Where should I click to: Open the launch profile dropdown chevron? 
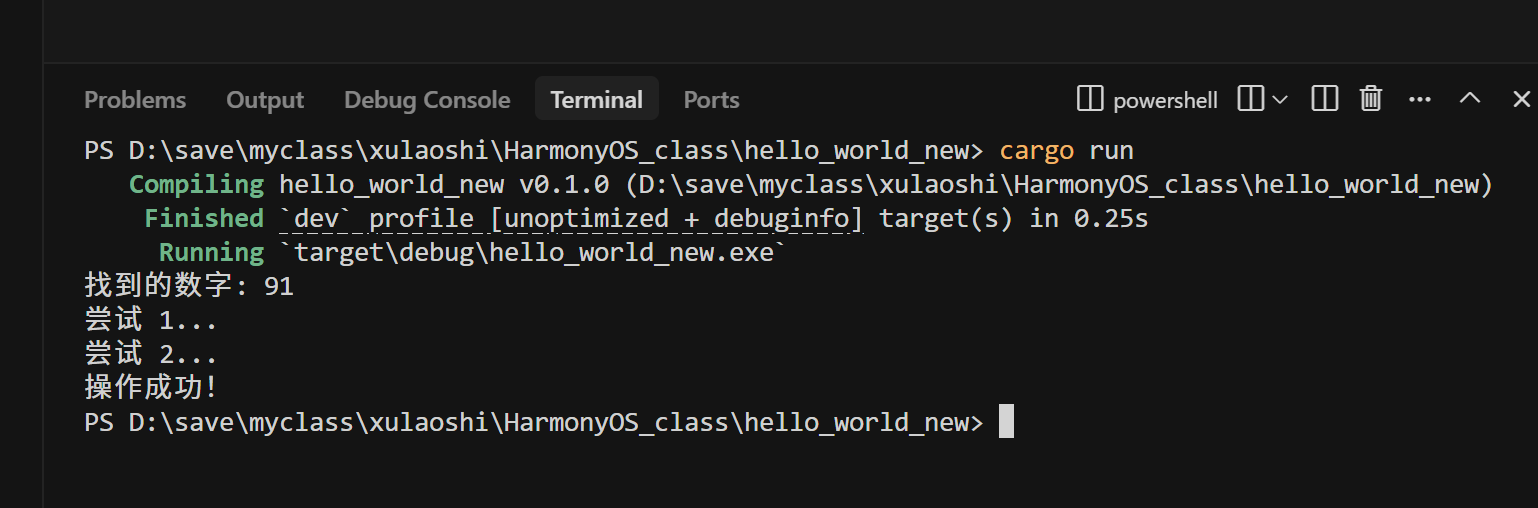1279,99
